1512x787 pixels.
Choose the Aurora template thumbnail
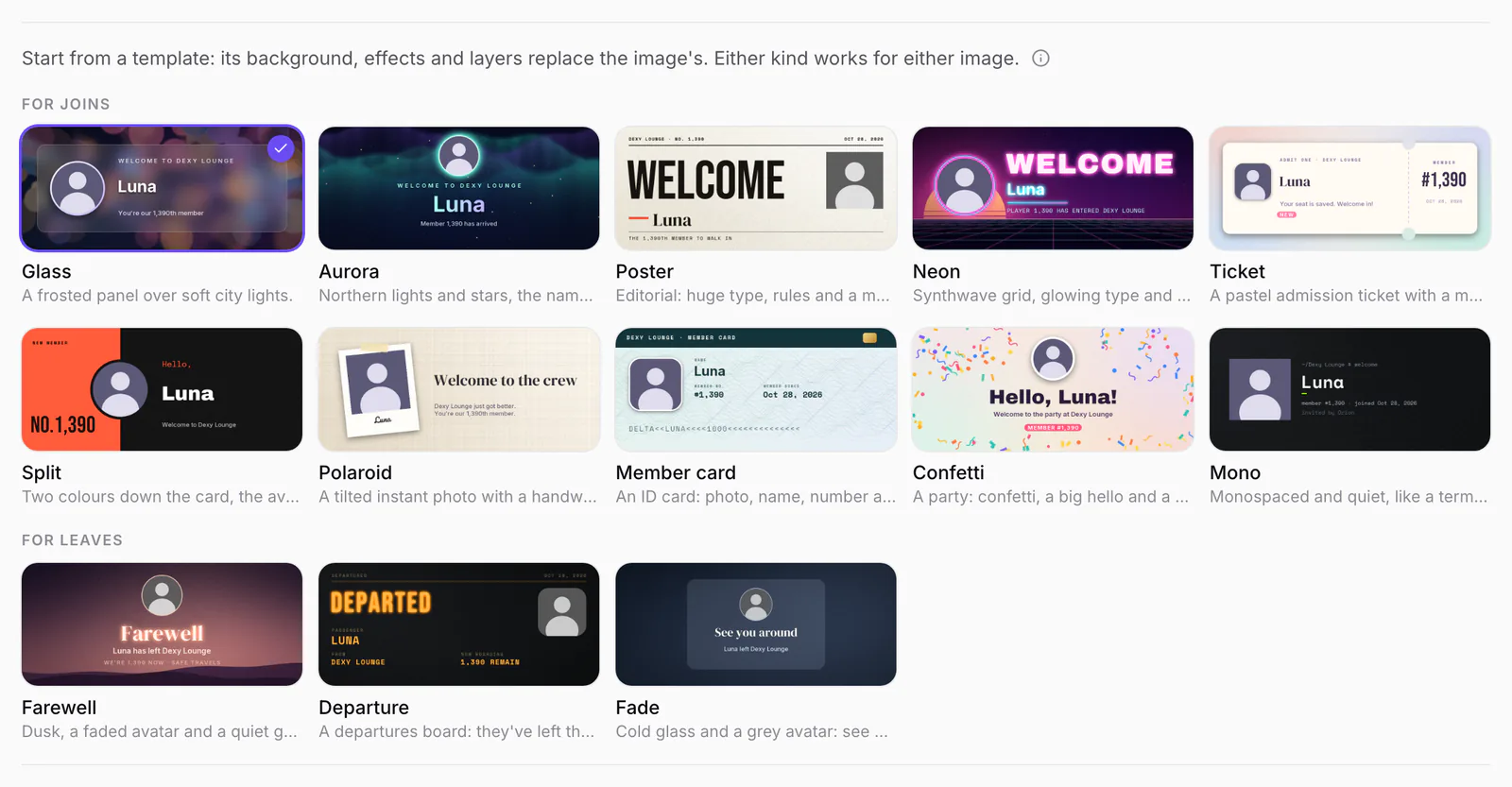coord(459,189)
